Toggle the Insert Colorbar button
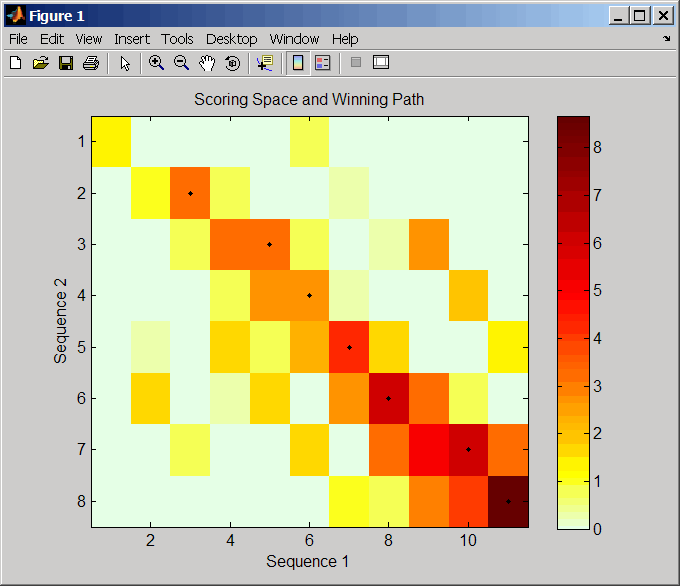This screenshot has height=586, width=680. (298, 63)
